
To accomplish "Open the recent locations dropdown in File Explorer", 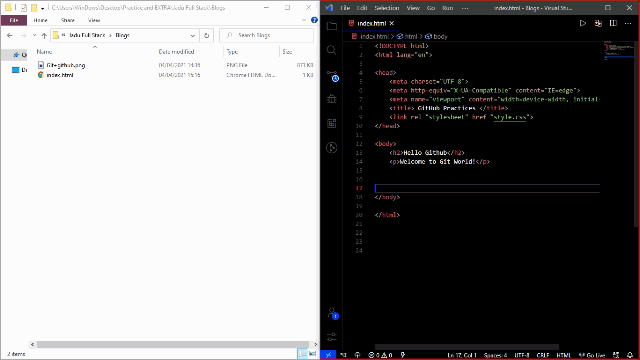I will [x=34, y=36].
